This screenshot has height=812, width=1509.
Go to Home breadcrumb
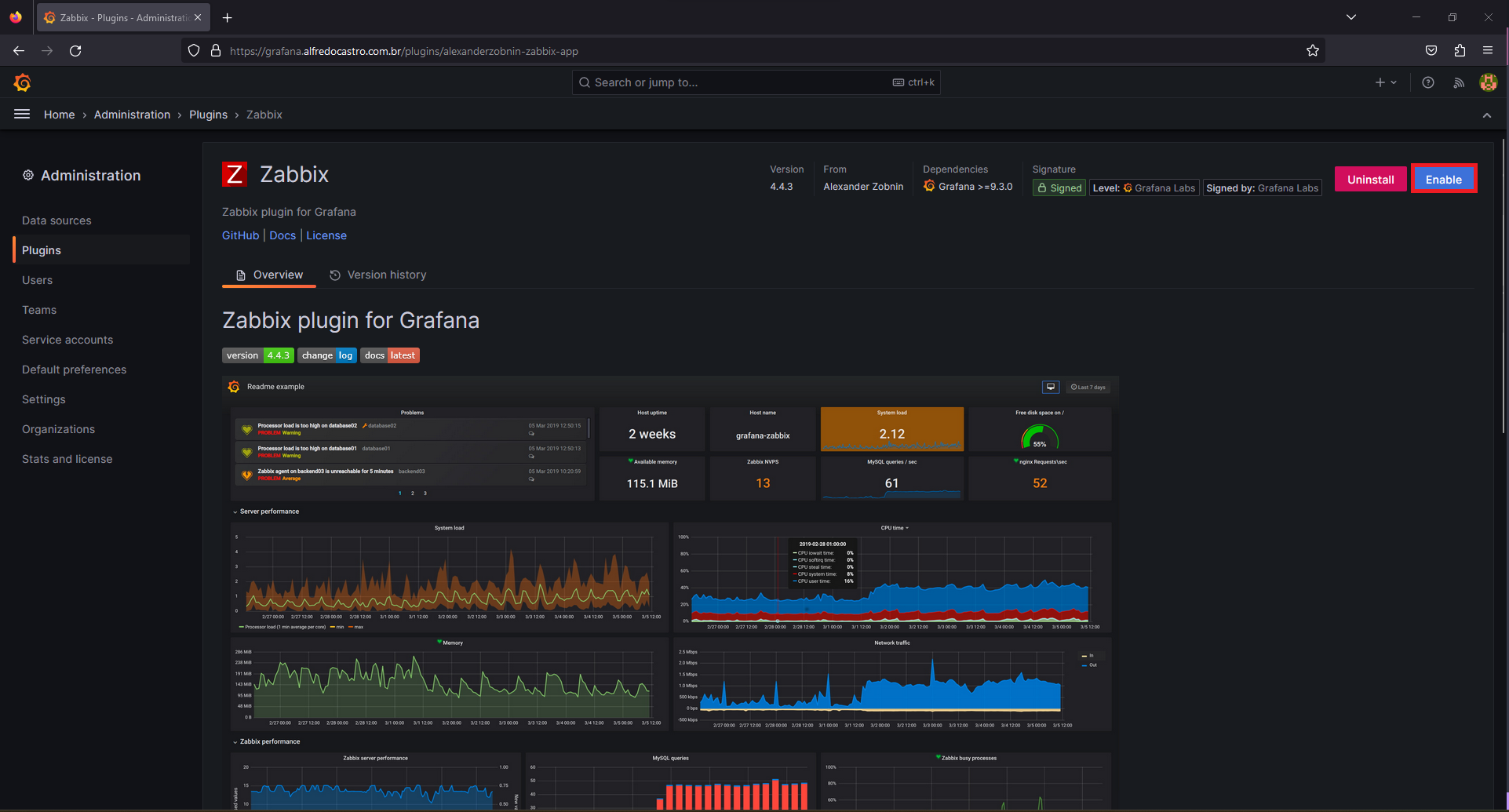click(x=60, y=115)
